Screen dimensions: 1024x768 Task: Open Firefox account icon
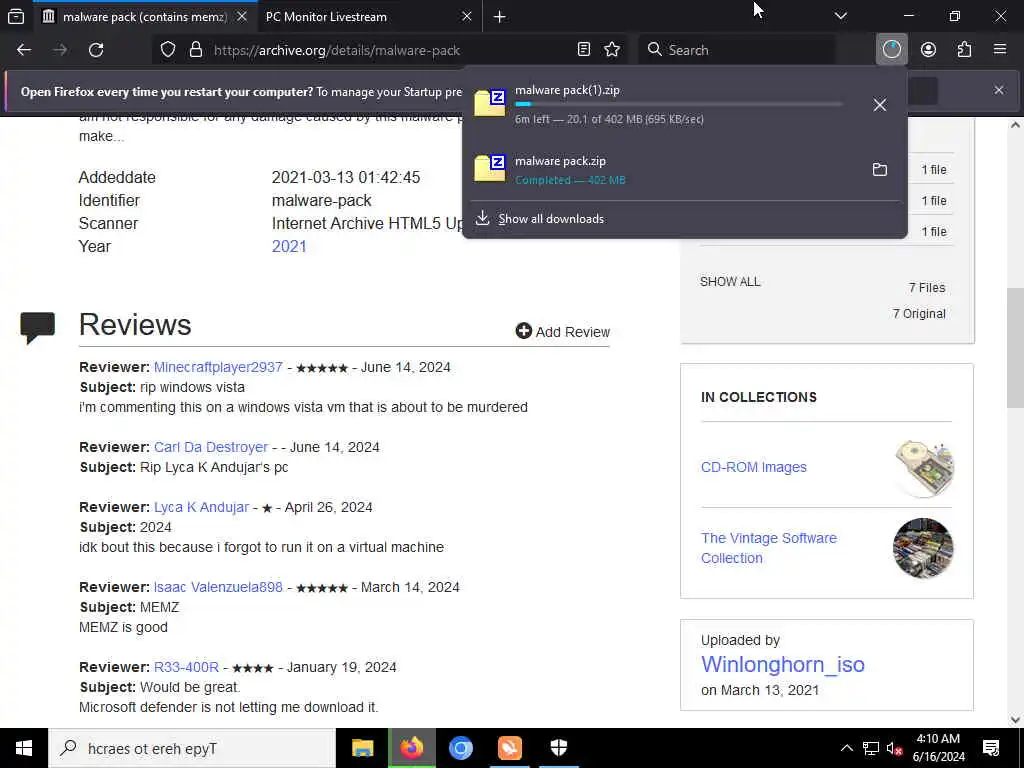point(928,50)
